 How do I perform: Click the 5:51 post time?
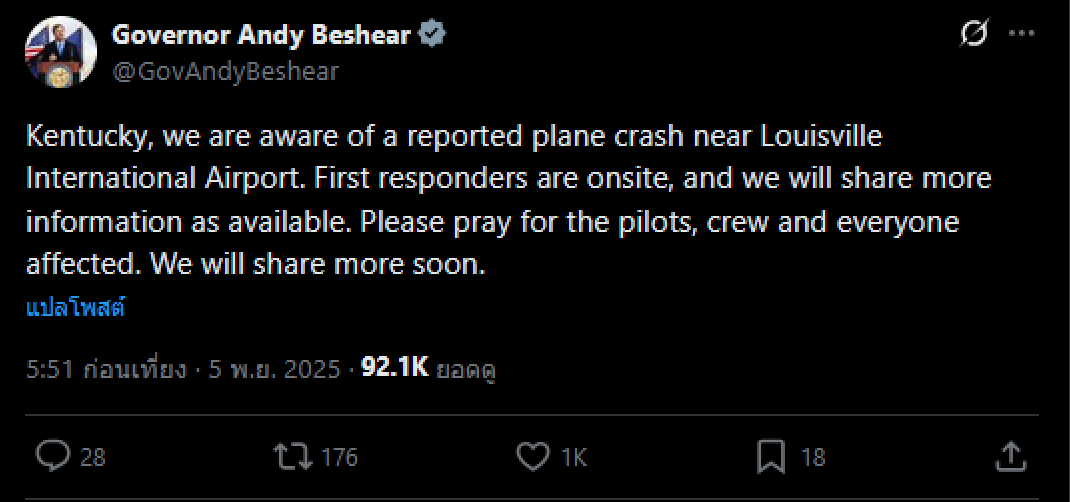click(48, 369)
